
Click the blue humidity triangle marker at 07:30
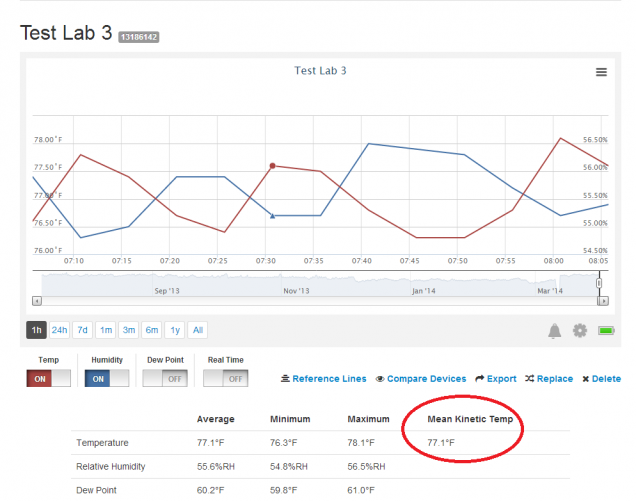coord(273,216)
